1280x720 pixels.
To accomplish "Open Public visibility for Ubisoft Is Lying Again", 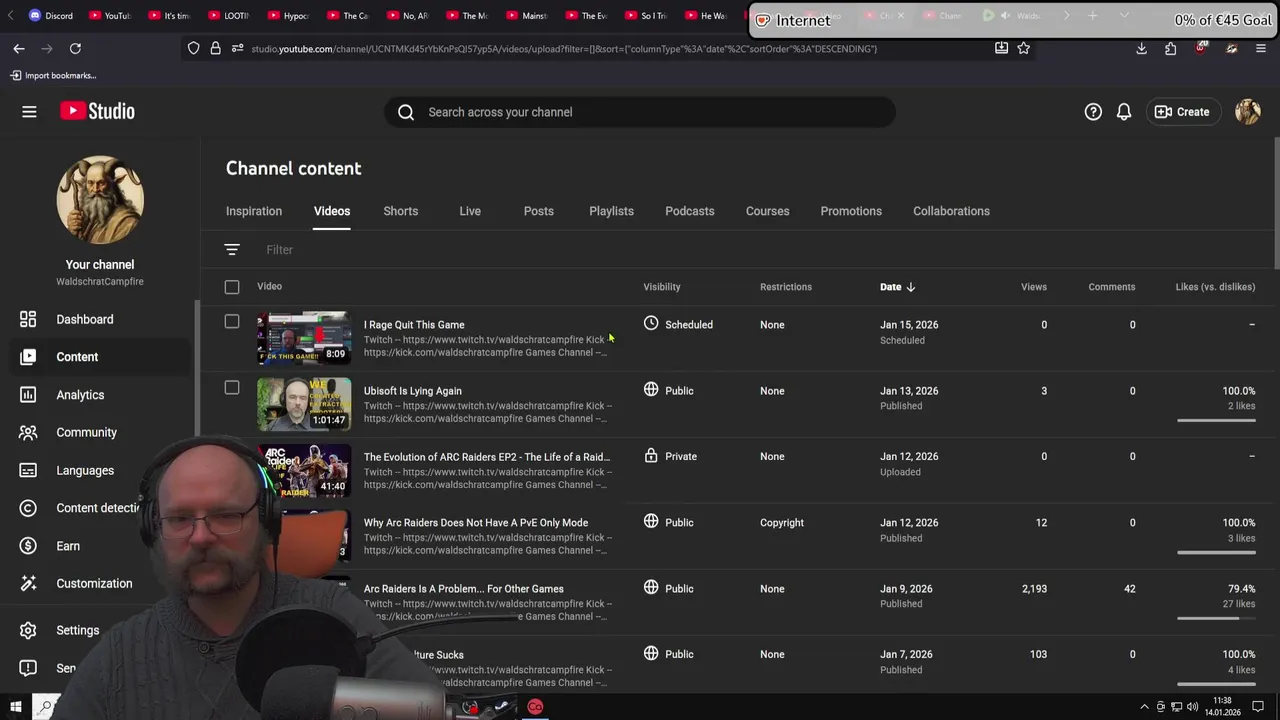I will [668, 391].
